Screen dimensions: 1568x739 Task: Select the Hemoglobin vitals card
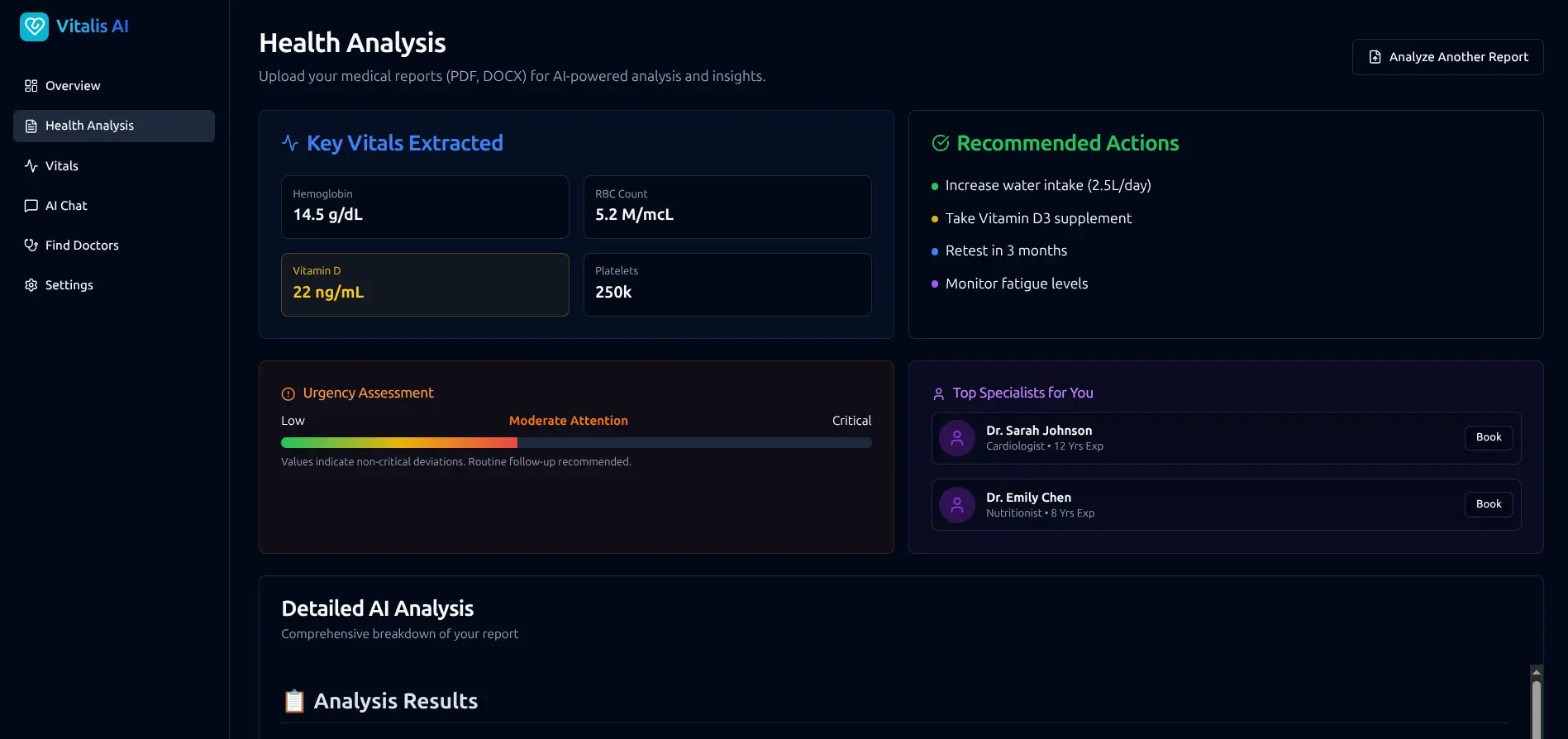tap(425, 207)
